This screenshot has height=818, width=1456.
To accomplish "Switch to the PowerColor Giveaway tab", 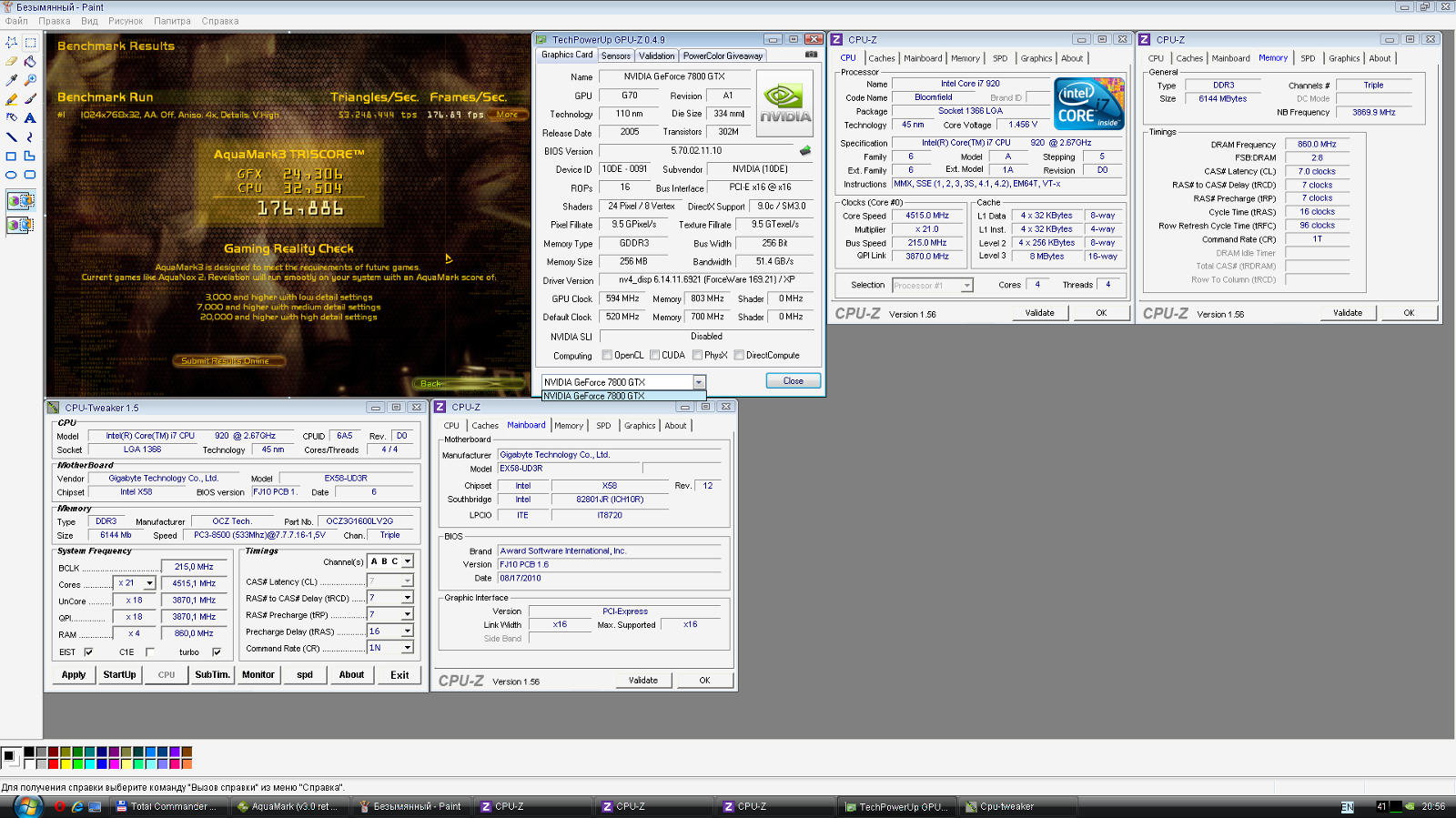I will [x=723, y=56].
